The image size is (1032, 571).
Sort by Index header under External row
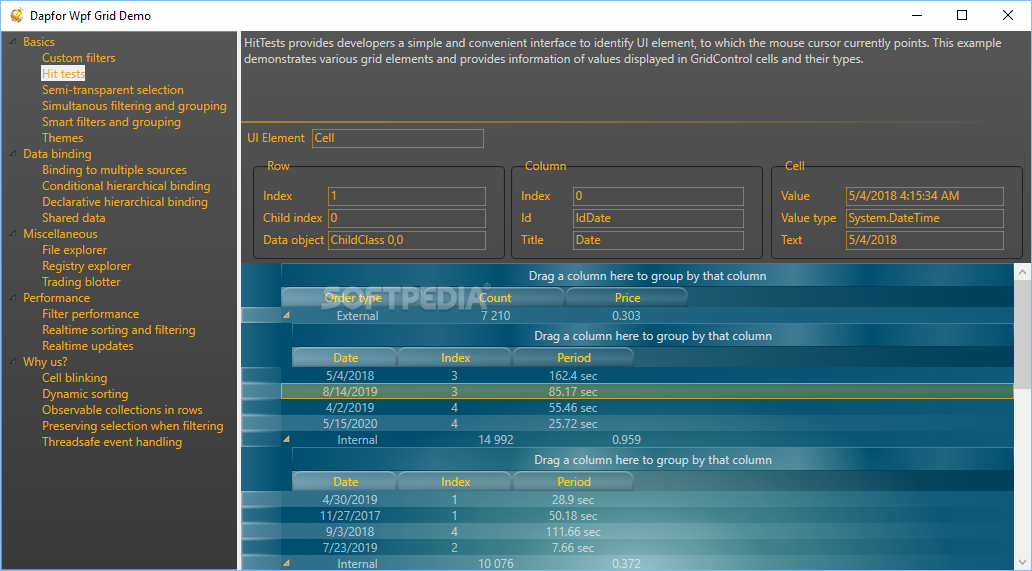coord(455,358)
